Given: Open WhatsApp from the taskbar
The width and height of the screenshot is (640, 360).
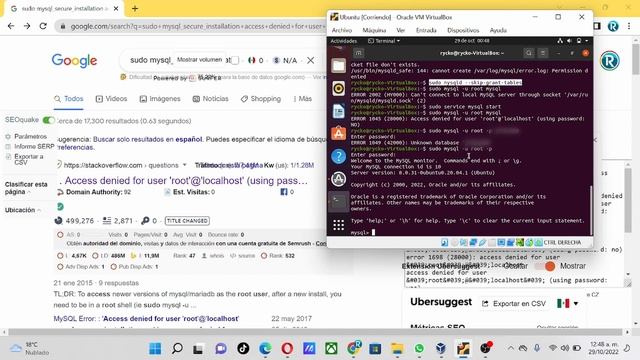Looking at the screenshot, I should [x=419, y=349].
